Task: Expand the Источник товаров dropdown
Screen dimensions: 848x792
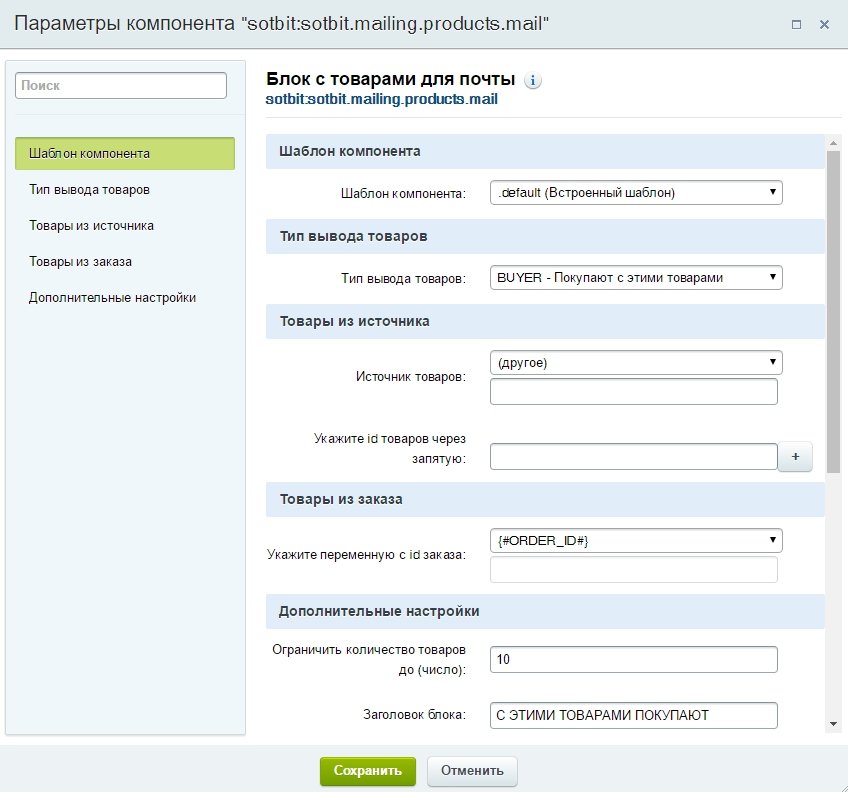Action: tap(636, 362)
